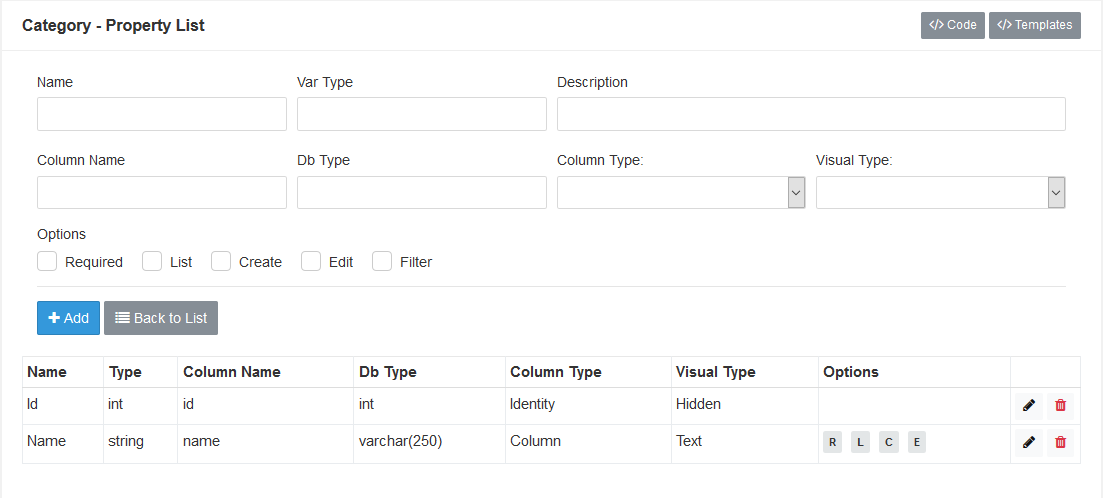The height and width of the screenshot is (498, 1103).
Task: Open the Templates button
Action: [x=1034, y=25]
